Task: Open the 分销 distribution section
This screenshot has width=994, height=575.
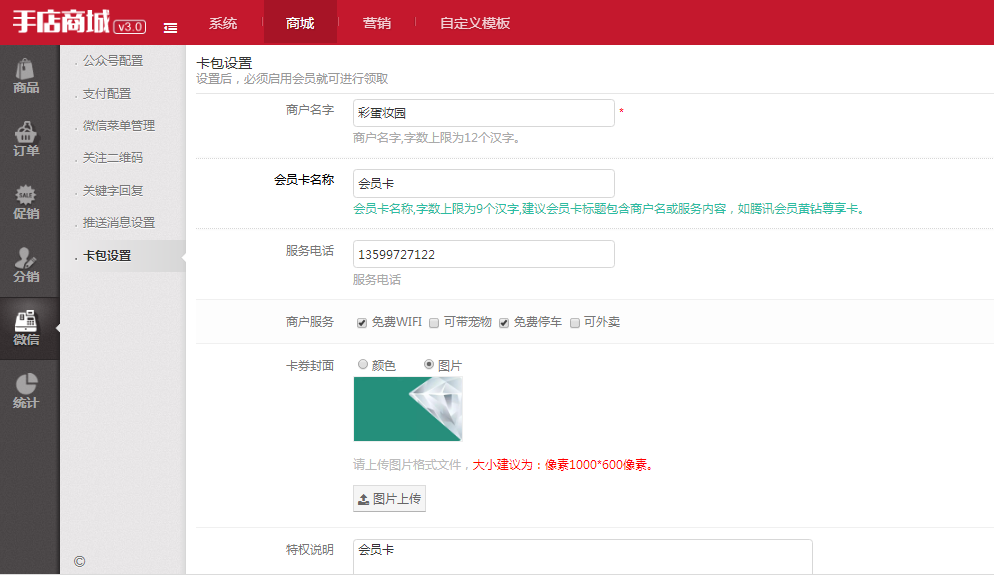Action: tap(26, 265)
